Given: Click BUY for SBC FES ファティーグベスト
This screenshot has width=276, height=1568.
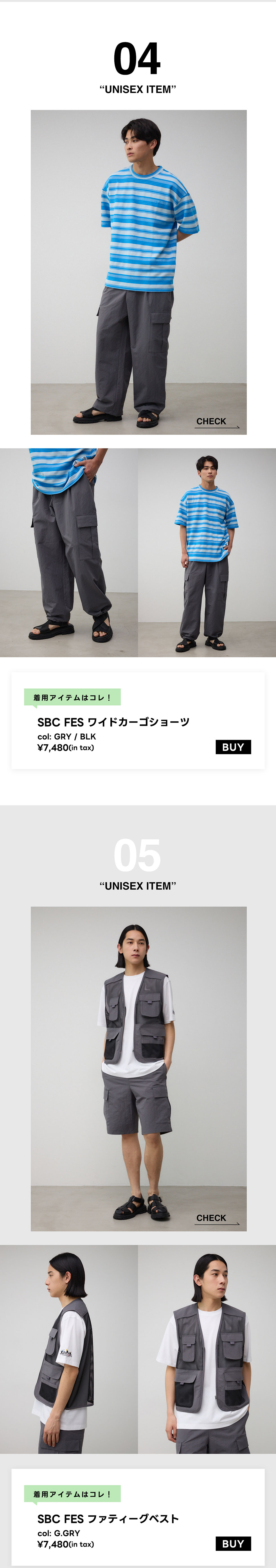Looking at the screenshot, I should click(x=233, y=1544).
